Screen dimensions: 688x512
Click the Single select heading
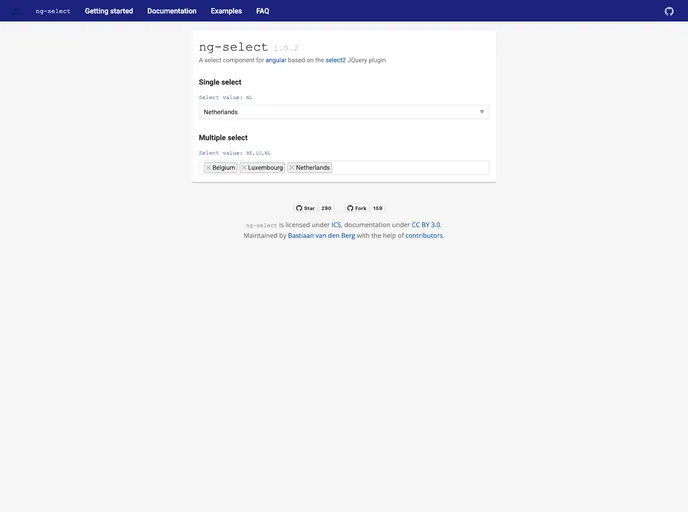(x=220, y=82)
